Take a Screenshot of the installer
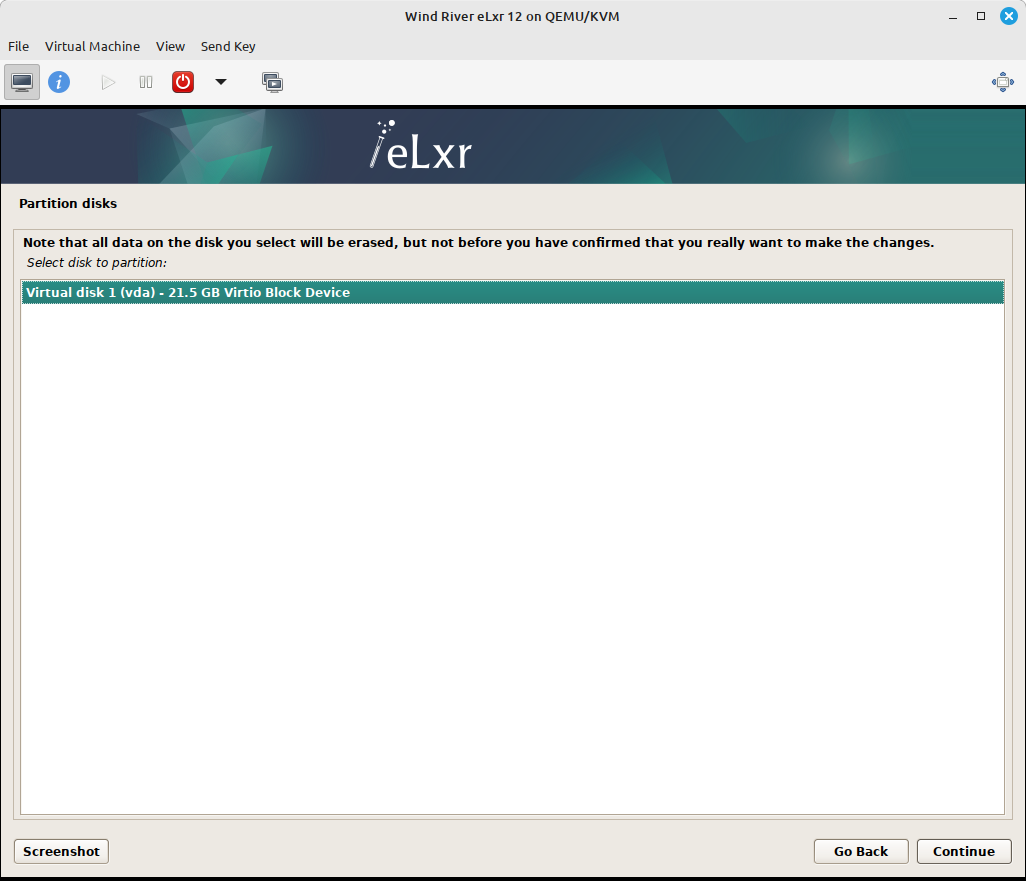The width and height of the screenshot is (1026, 881). [x=61, y=851]
